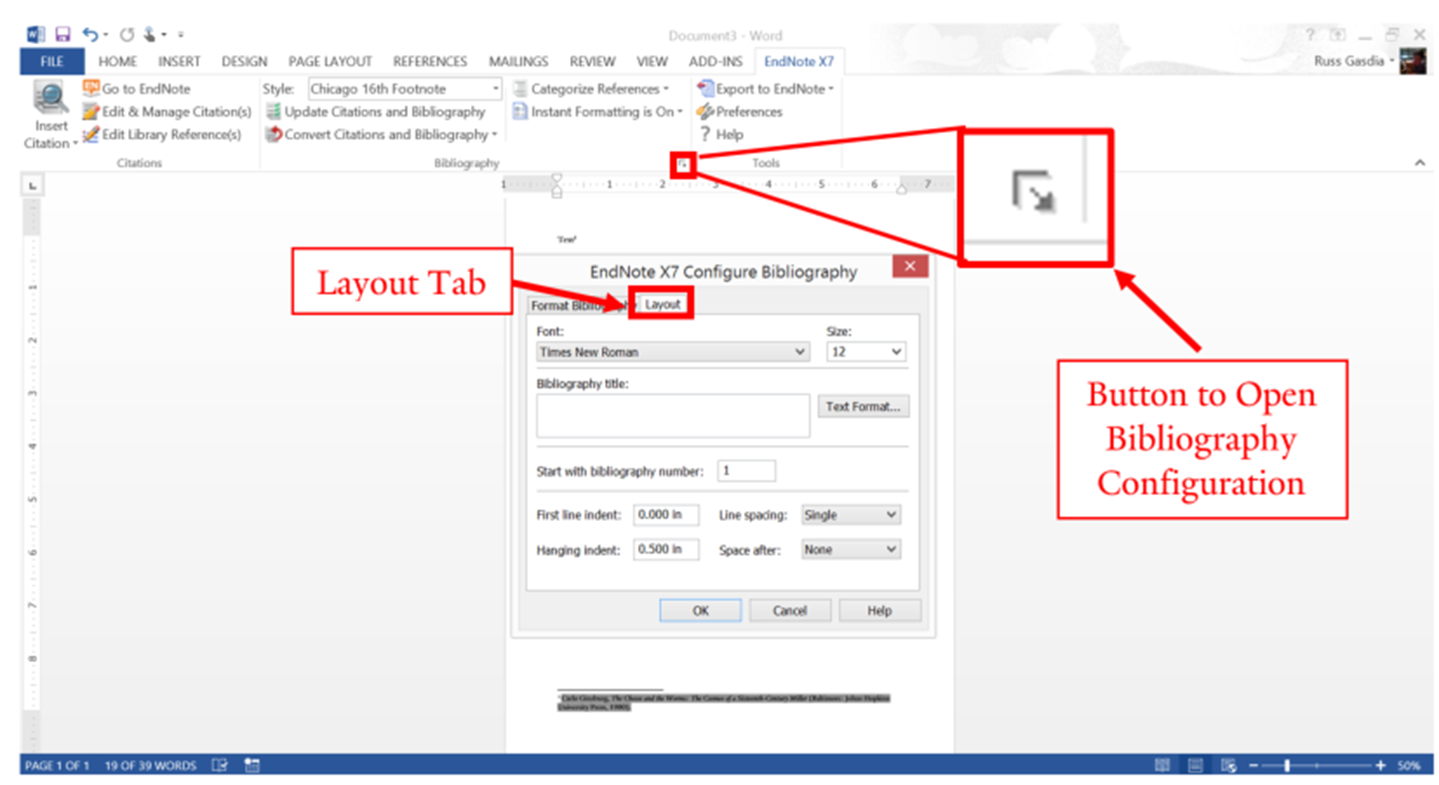Open the Export to EndNote menu
This screenshot has height=785, width=1439.
coord(765,89)
